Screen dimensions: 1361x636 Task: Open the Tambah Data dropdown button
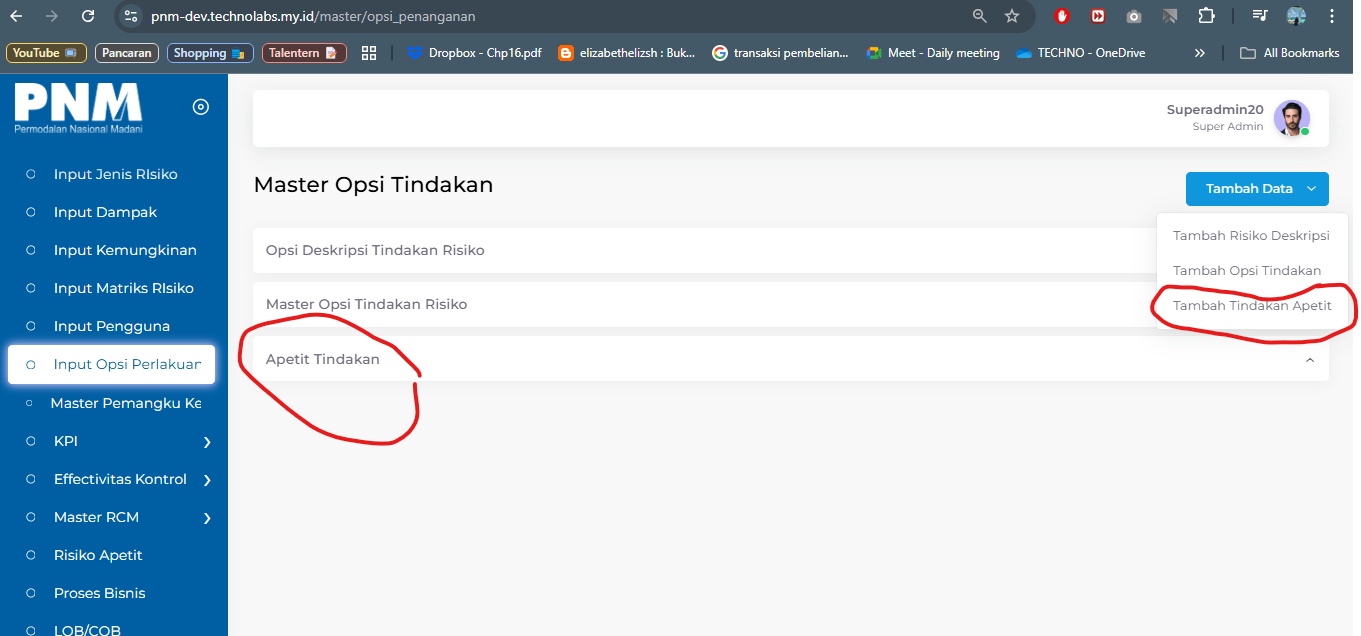[x=1257, y=188]
